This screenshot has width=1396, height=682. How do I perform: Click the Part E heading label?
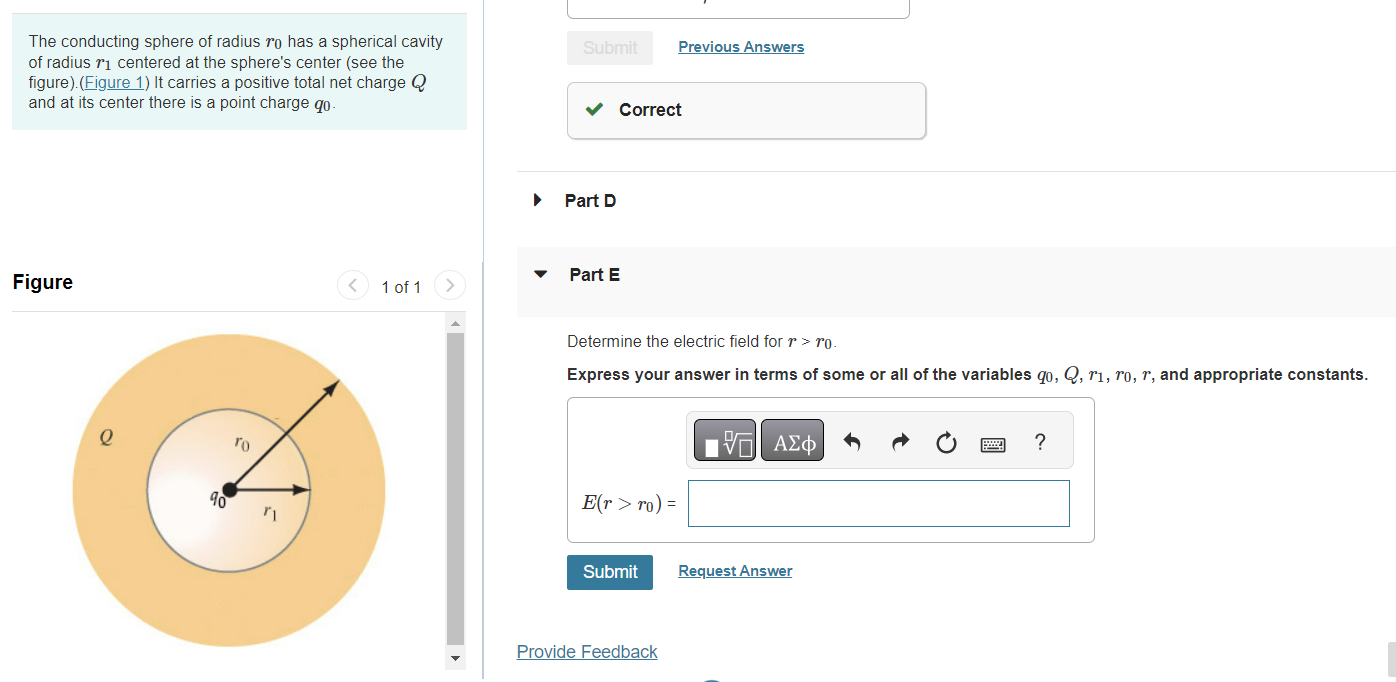593,273
